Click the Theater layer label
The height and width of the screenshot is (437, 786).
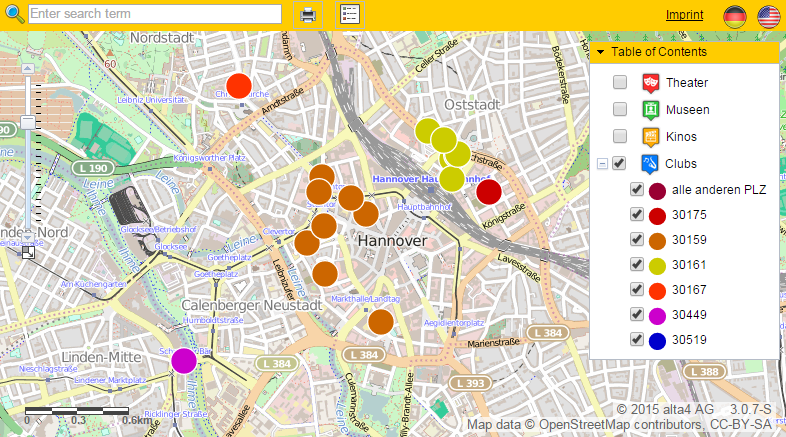coord(687,83)
